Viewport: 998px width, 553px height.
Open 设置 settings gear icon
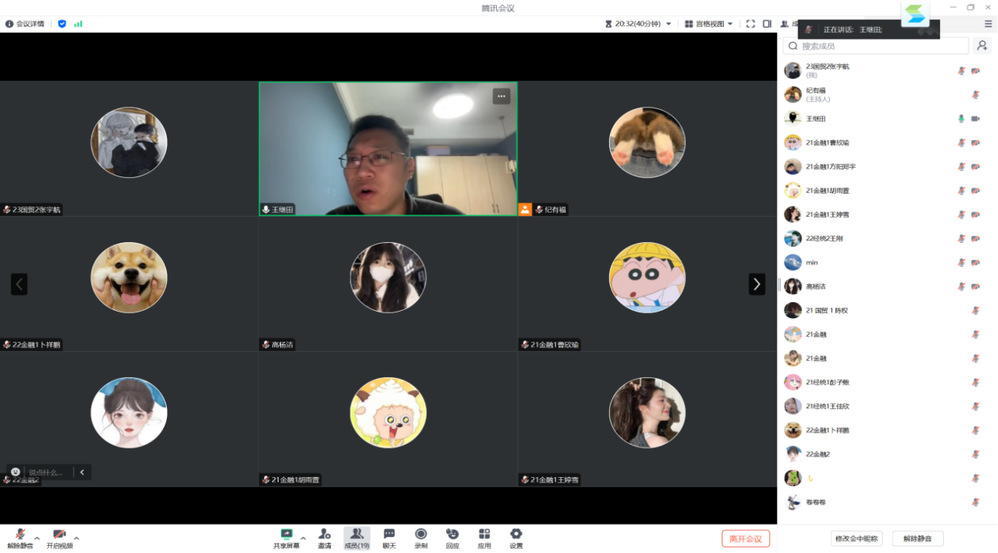pyautogui.click(x=516, y=536)
